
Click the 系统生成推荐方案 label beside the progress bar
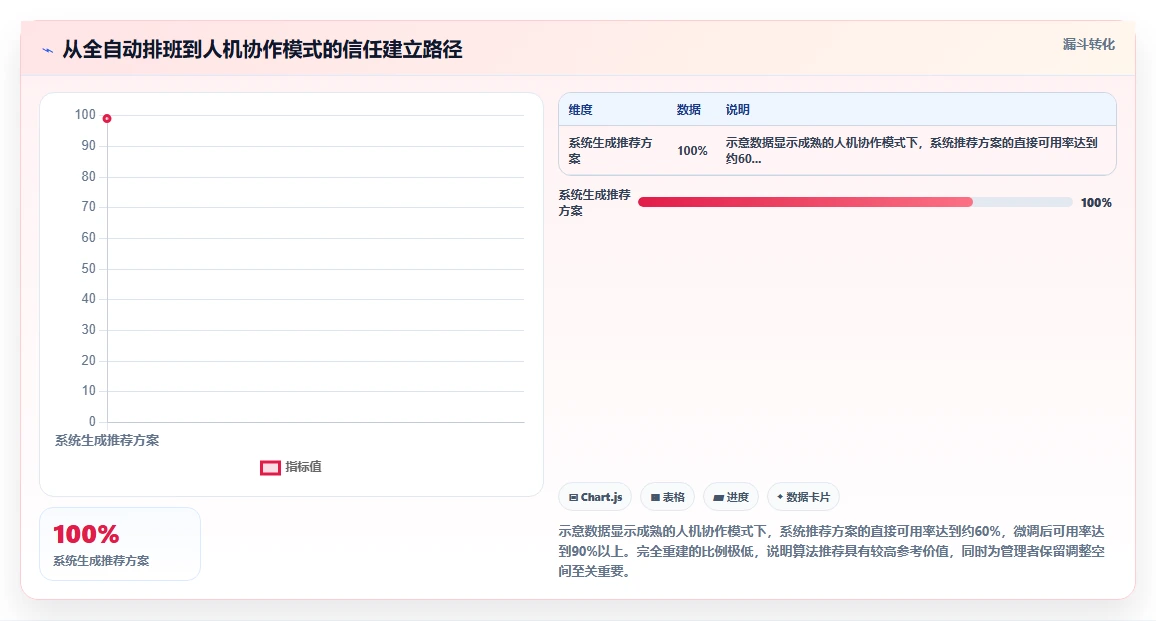[594, 203]
